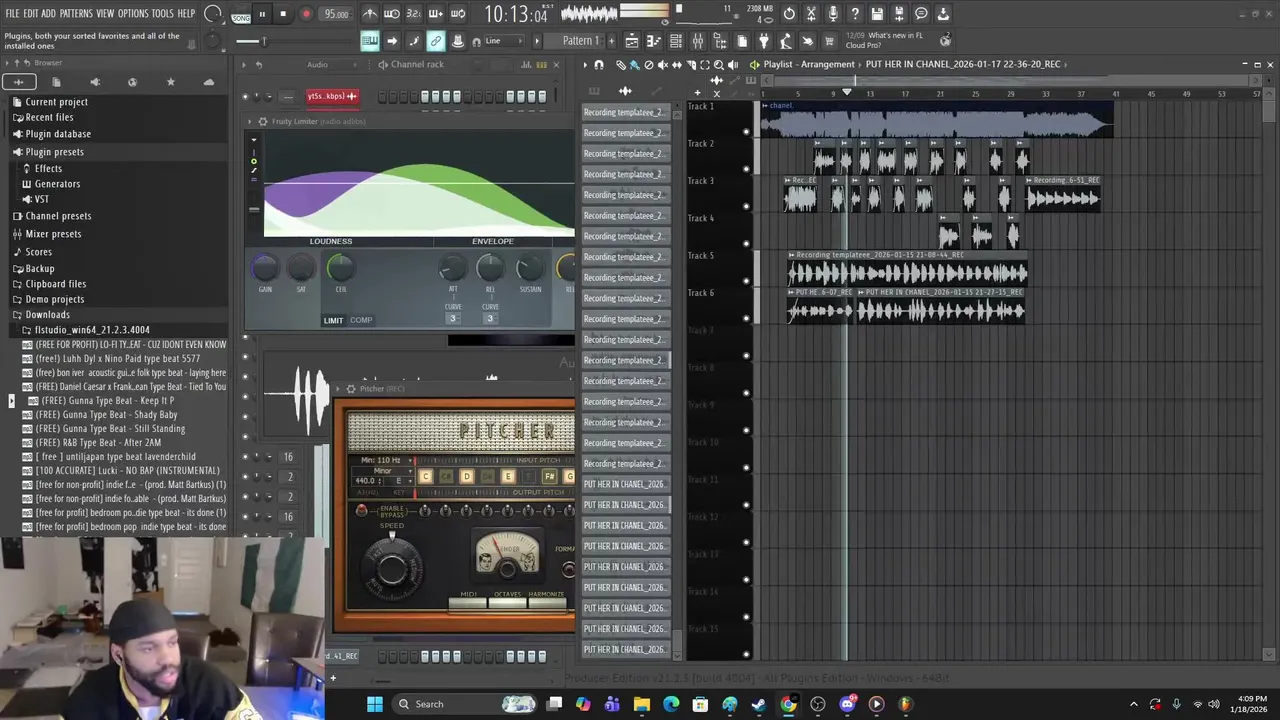Open the FILE menu
1280x720 pixels.
pyautogui.click(x=13, y=14)
